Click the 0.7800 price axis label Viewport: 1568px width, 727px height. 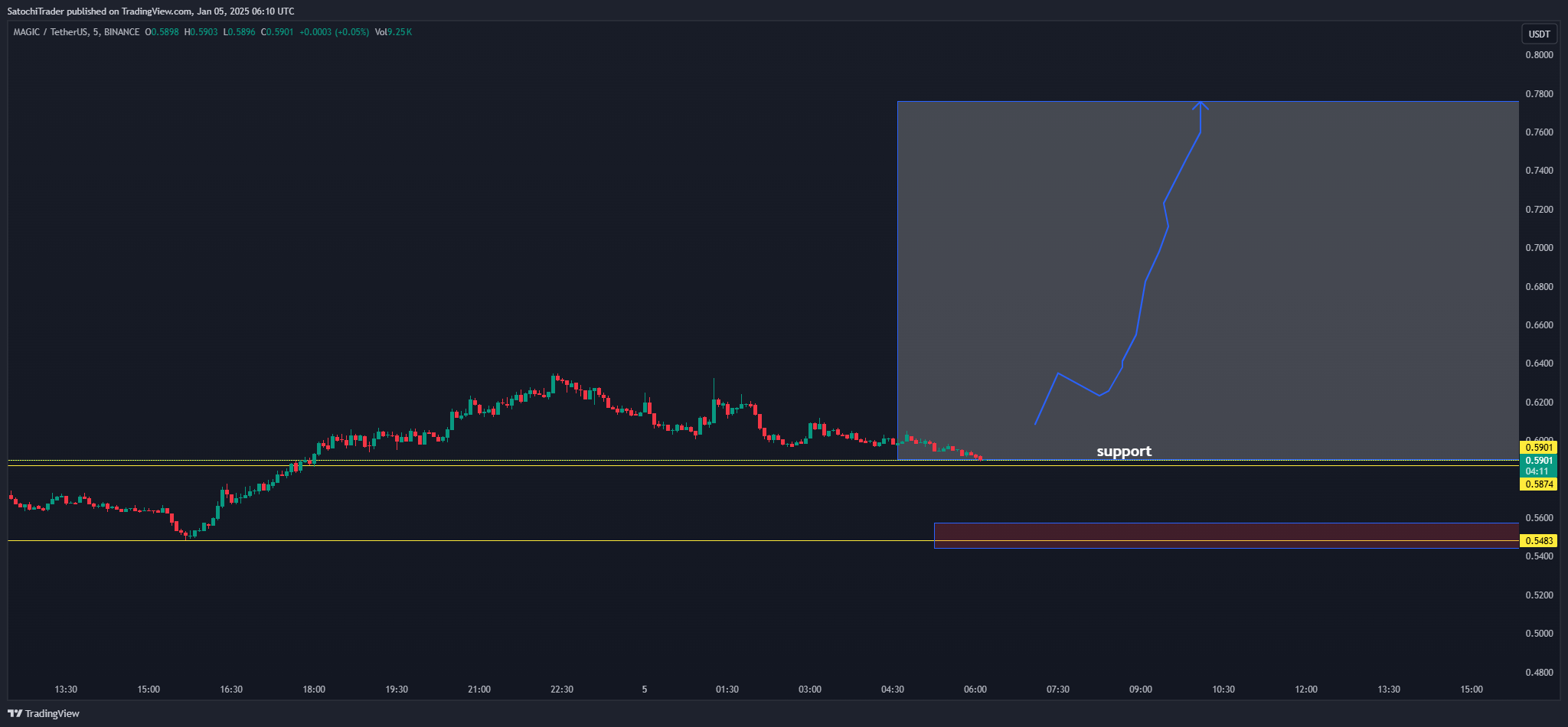(x=1539, y=94)
